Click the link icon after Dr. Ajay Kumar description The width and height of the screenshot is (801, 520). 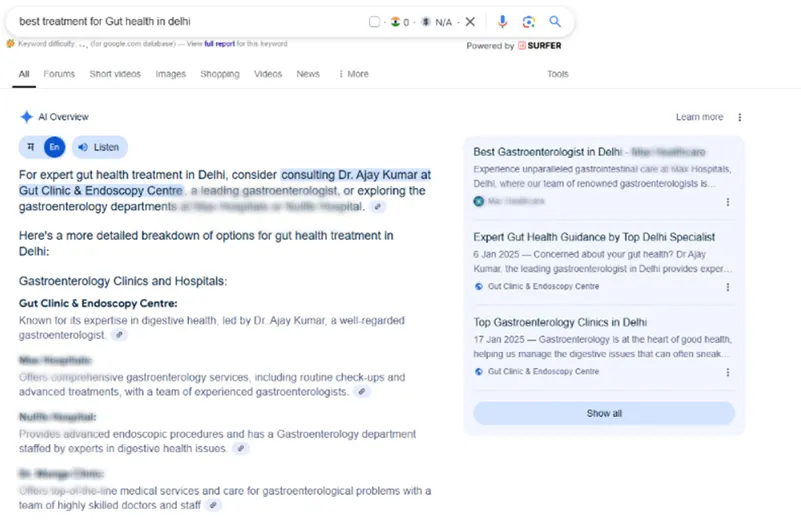pos(120,335)
